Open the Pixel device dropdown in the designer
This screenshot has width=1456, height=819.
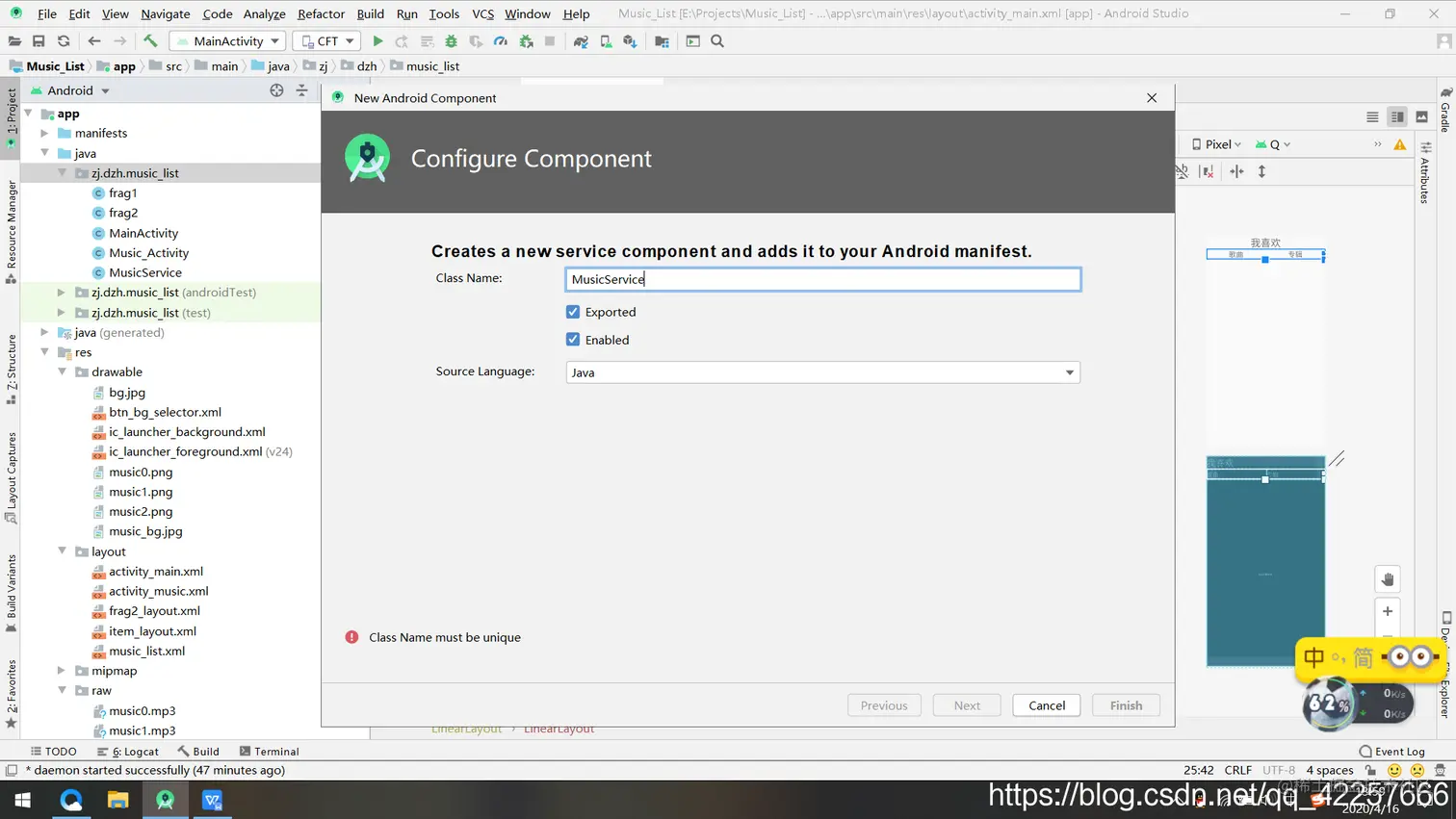[1216, 144]
